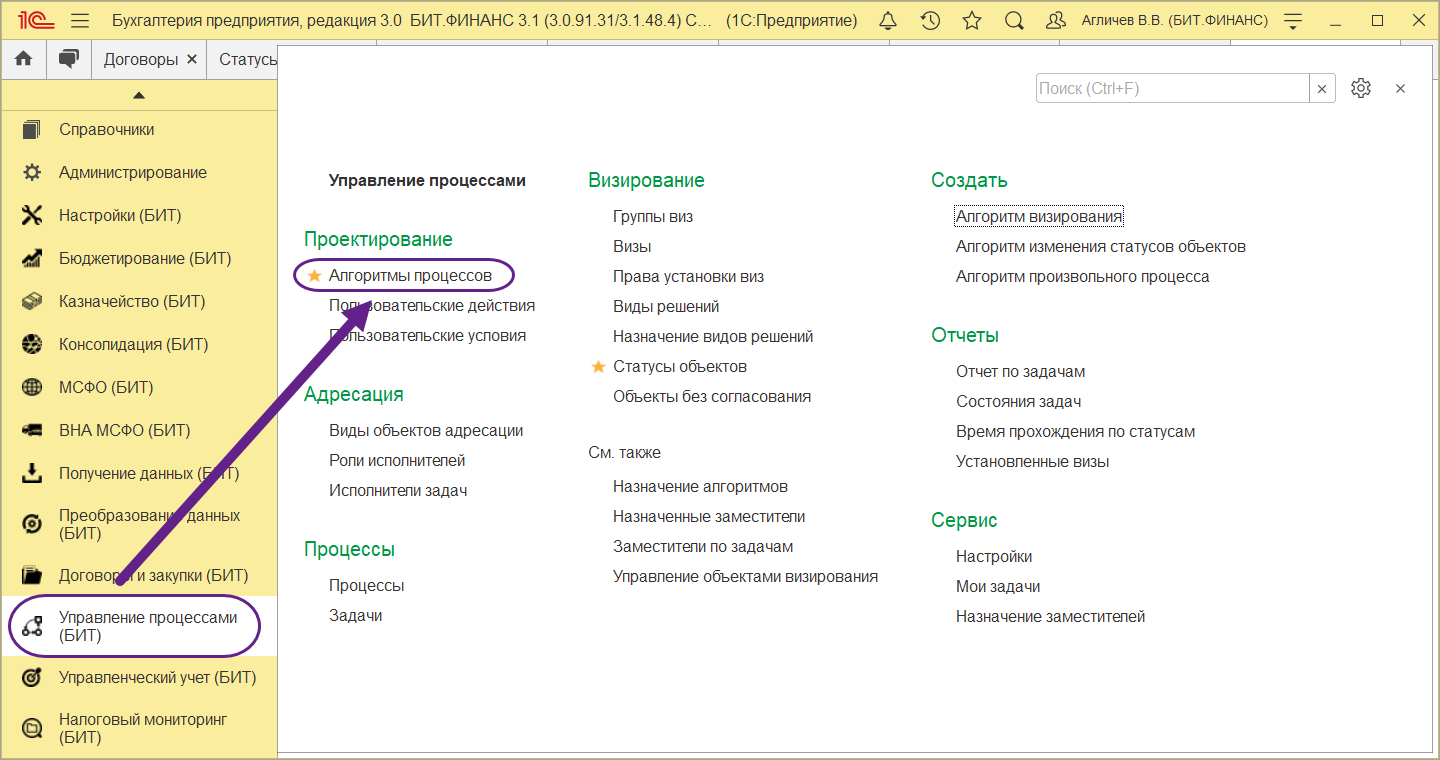1440x760 pixels.
Task: Create Алгоритм изменения статусов объектов
Action: [1101, 247]
